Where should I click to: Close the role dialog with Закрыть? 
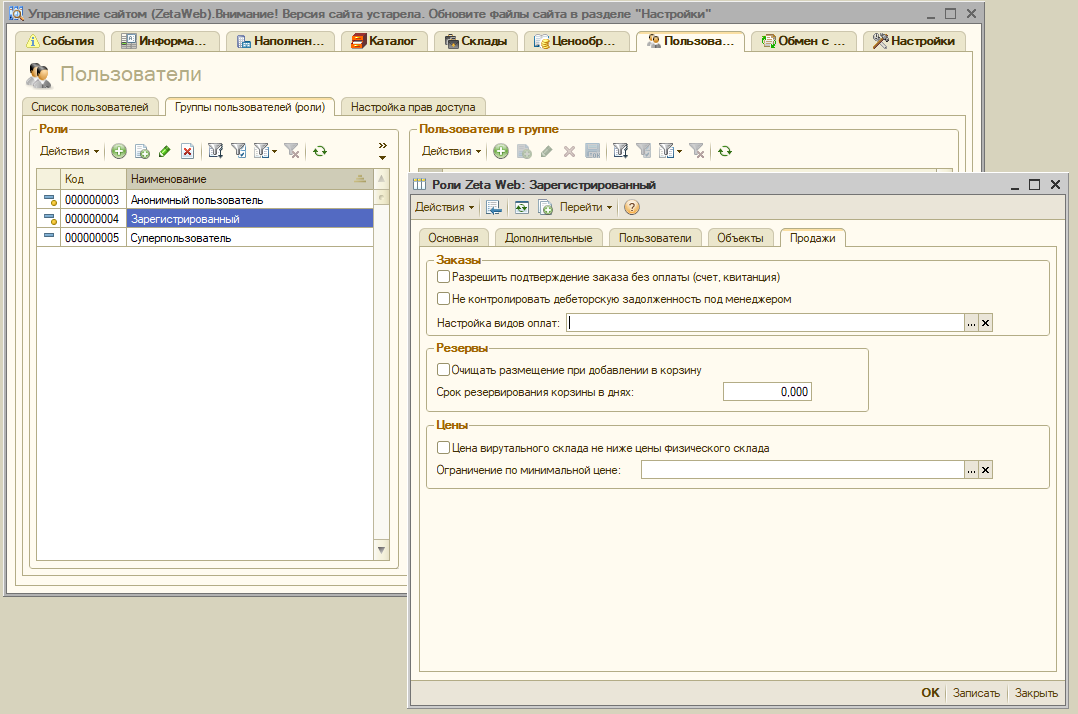point(1036,693)
